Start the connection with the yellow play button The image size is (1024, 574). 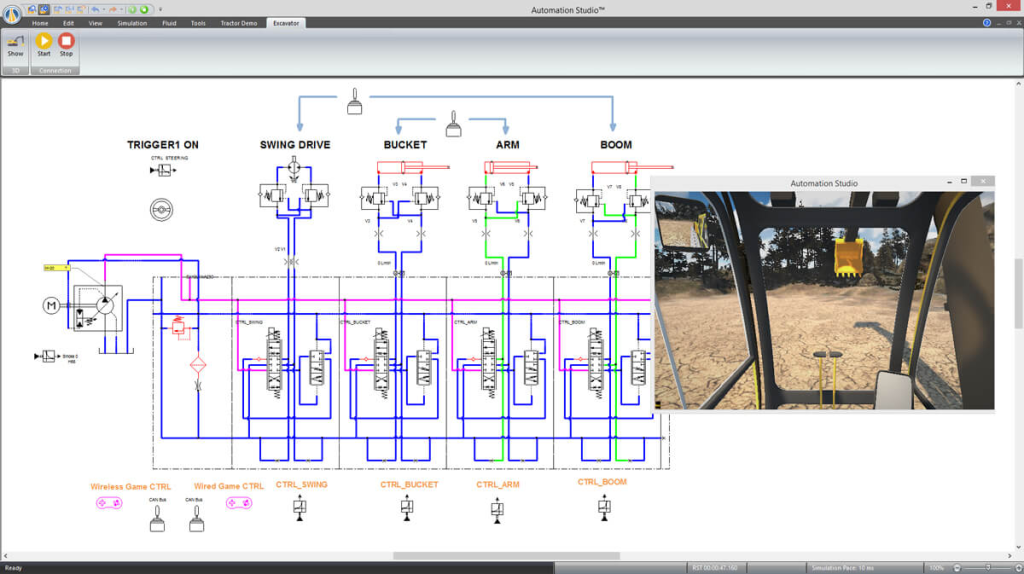click(44, 46)
